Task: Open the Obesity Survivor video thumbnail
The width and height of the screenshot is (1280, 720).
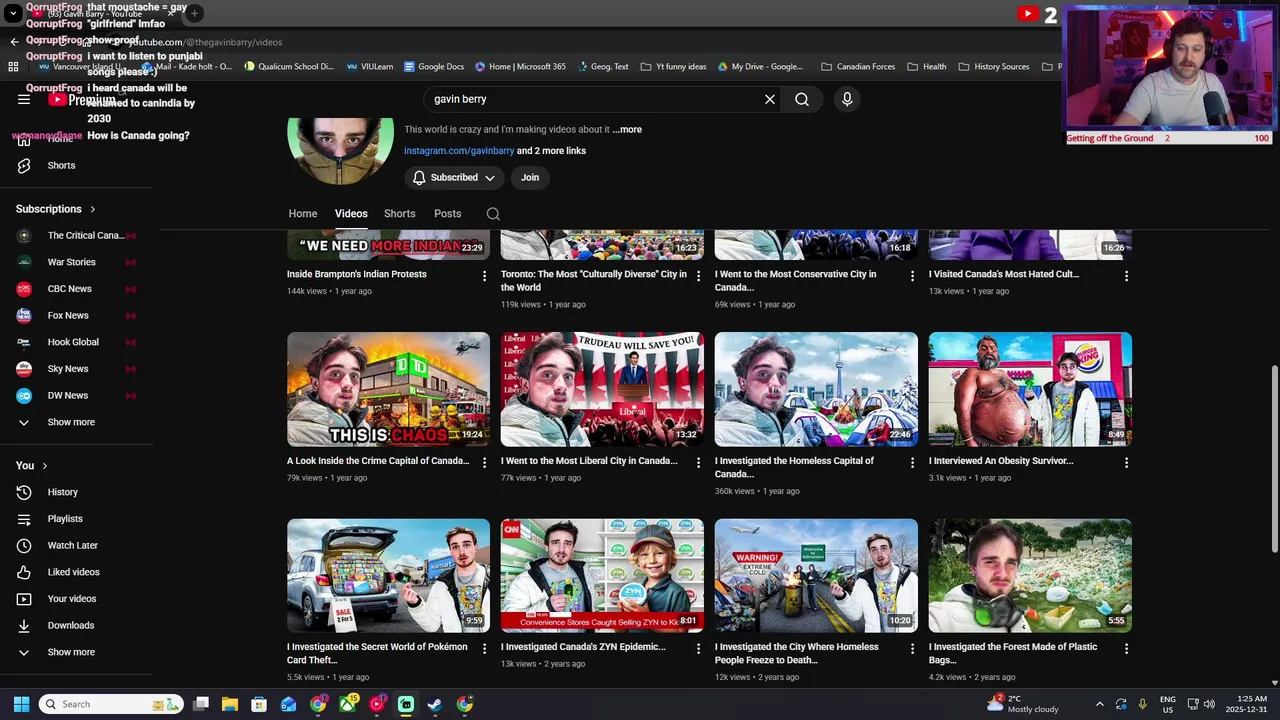Action: pyautogui.click(x=1030, y=389)
